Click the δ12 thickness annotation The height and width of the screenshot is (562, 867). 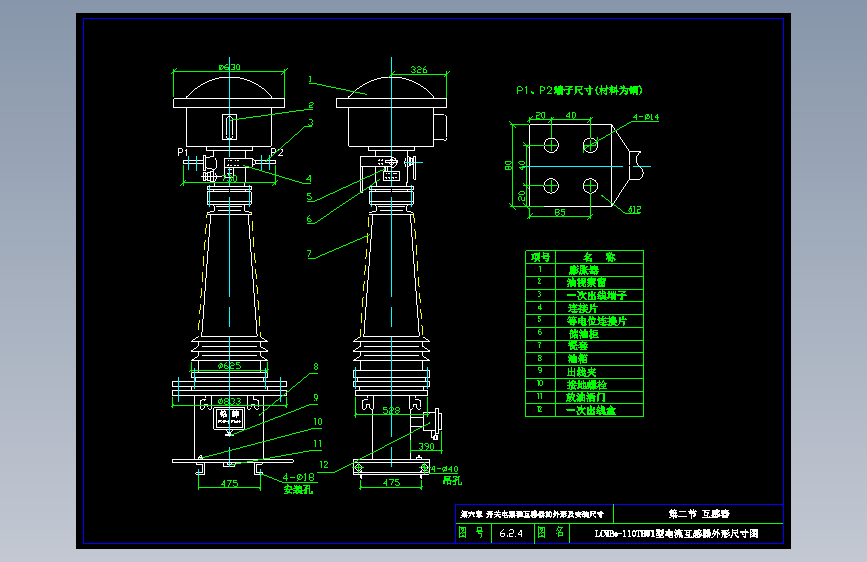634,210
